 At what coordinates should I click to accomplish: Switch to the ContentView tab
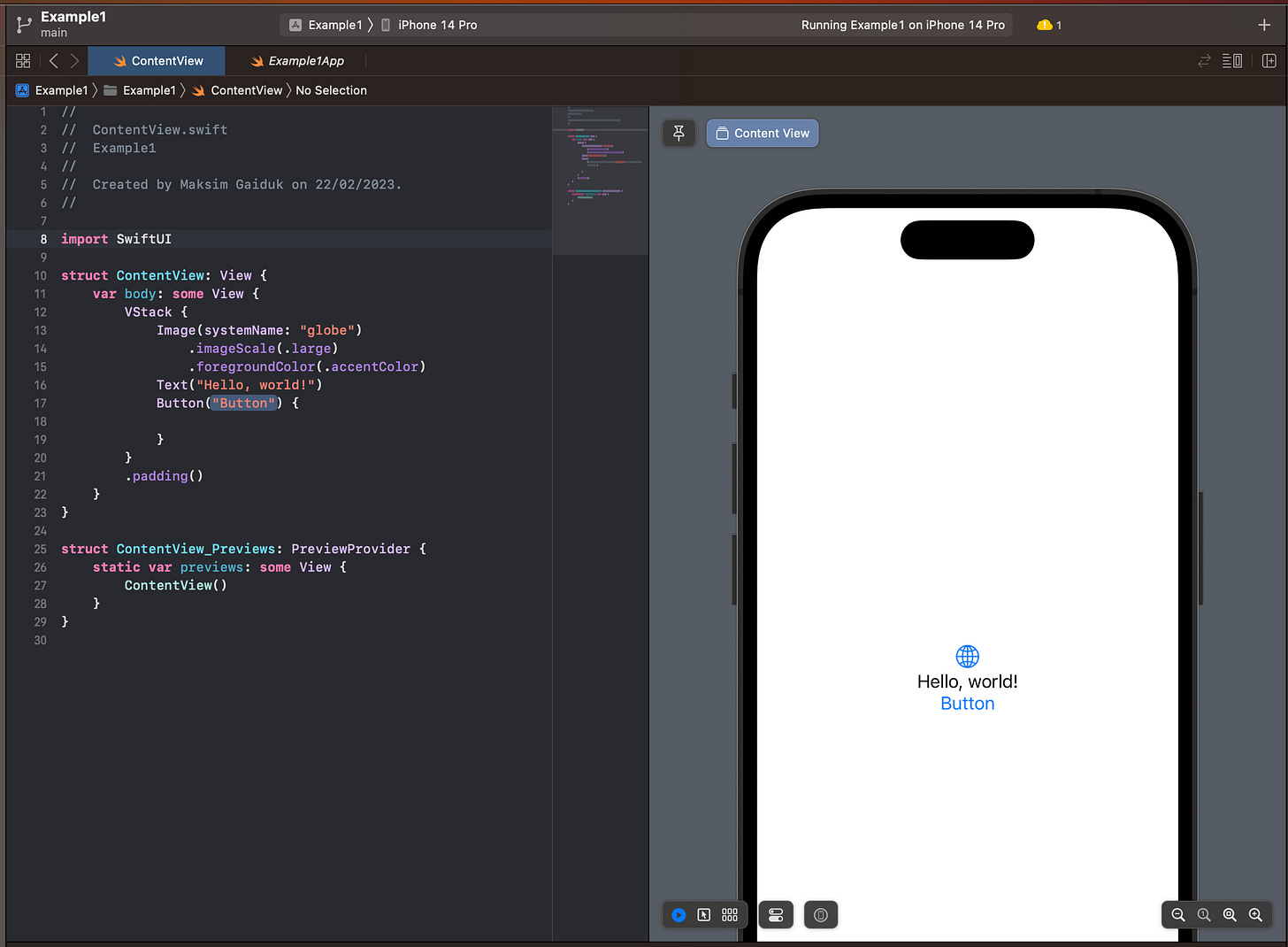(x=157, y=61)
